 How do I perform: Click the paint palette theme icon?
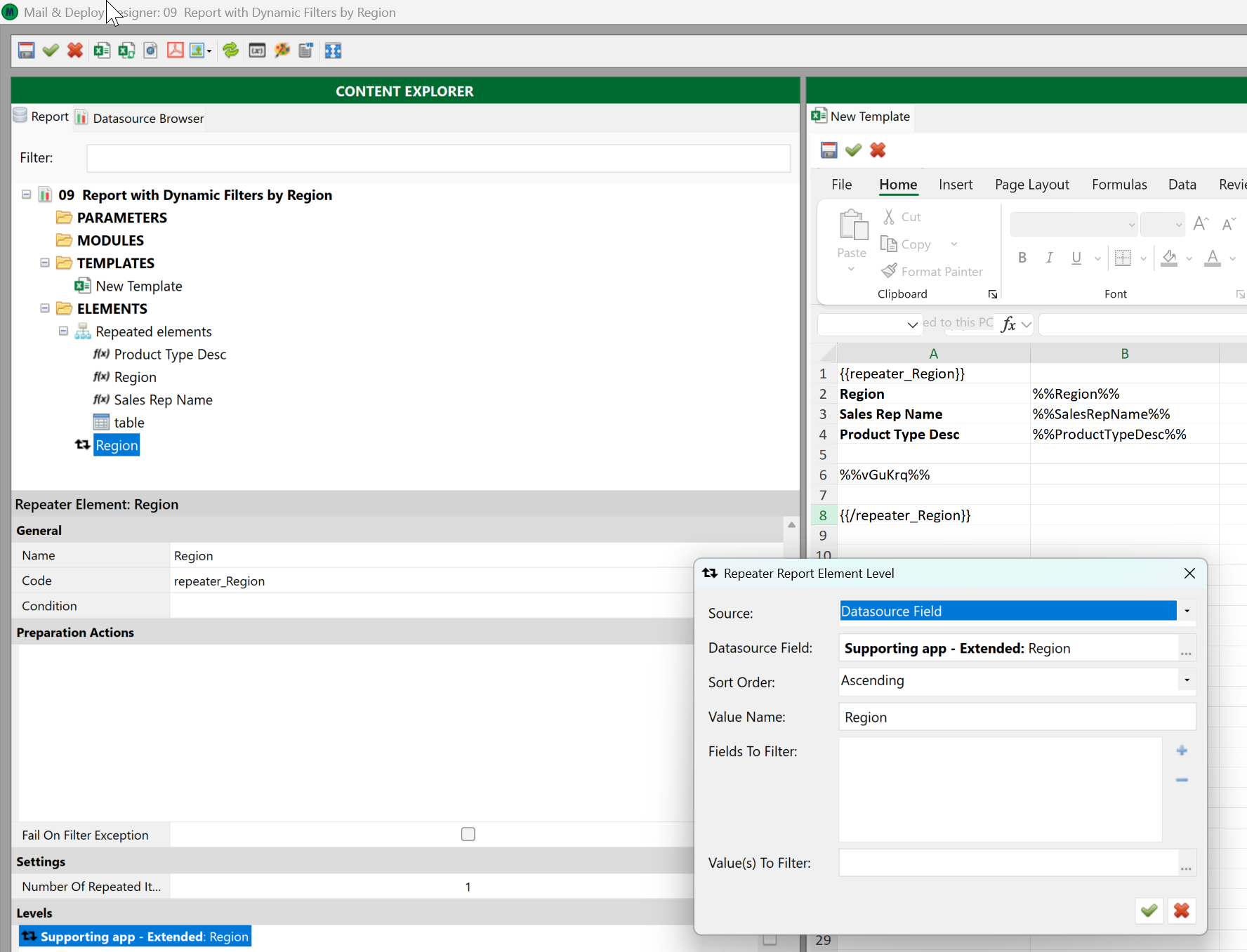282,51
